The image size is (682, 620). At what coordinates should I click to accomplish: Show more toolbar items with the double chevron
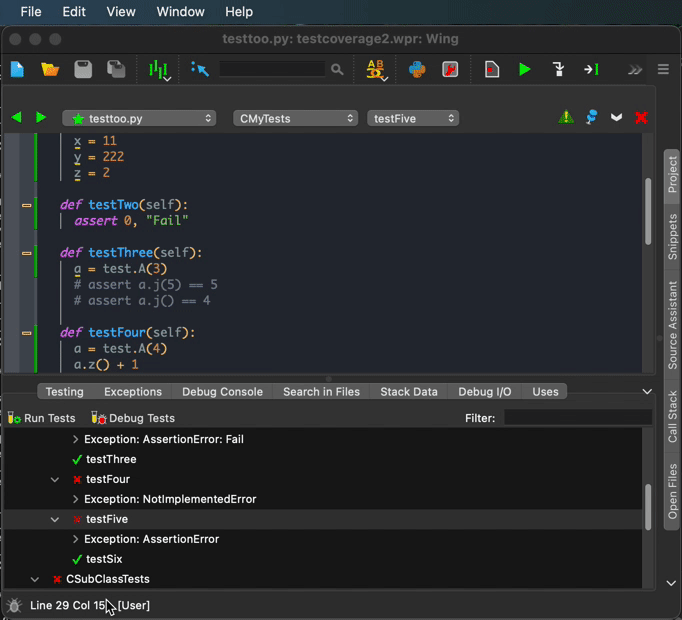pyautogui.click(x=635, y=70)
